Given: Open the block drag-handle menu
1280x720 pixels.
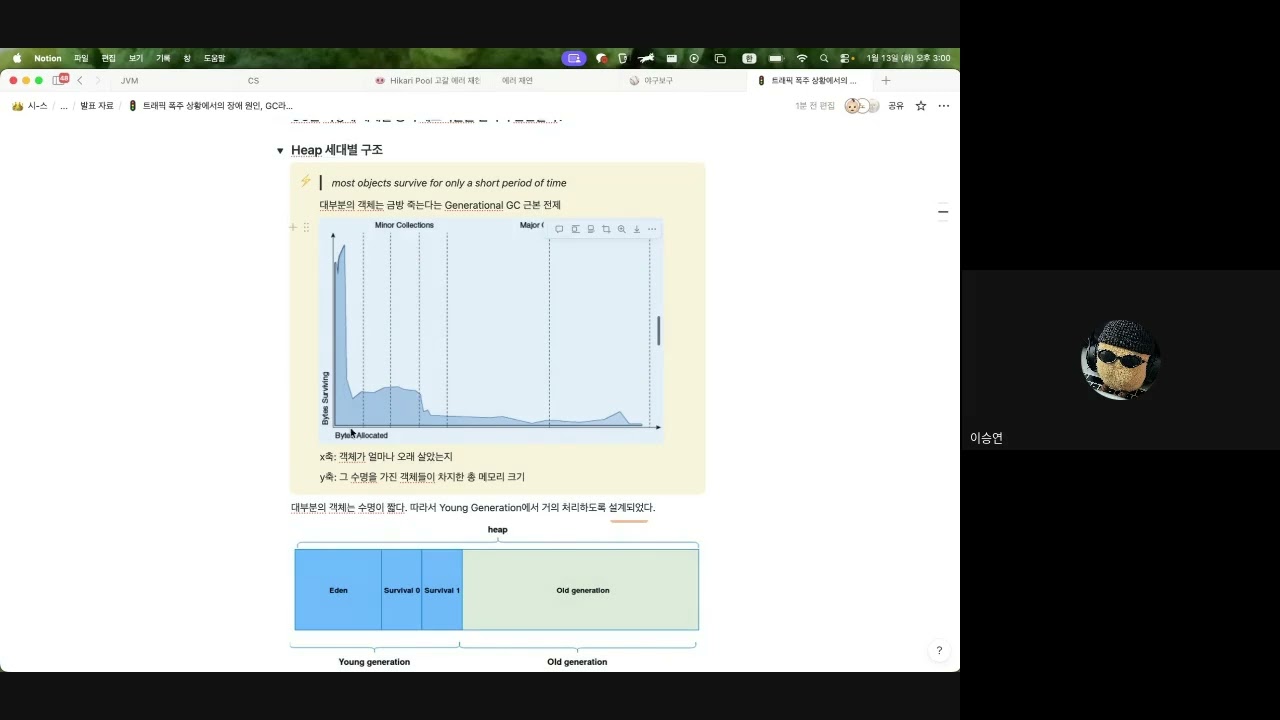Looking at the screenshot, I should tap(306, 228).
